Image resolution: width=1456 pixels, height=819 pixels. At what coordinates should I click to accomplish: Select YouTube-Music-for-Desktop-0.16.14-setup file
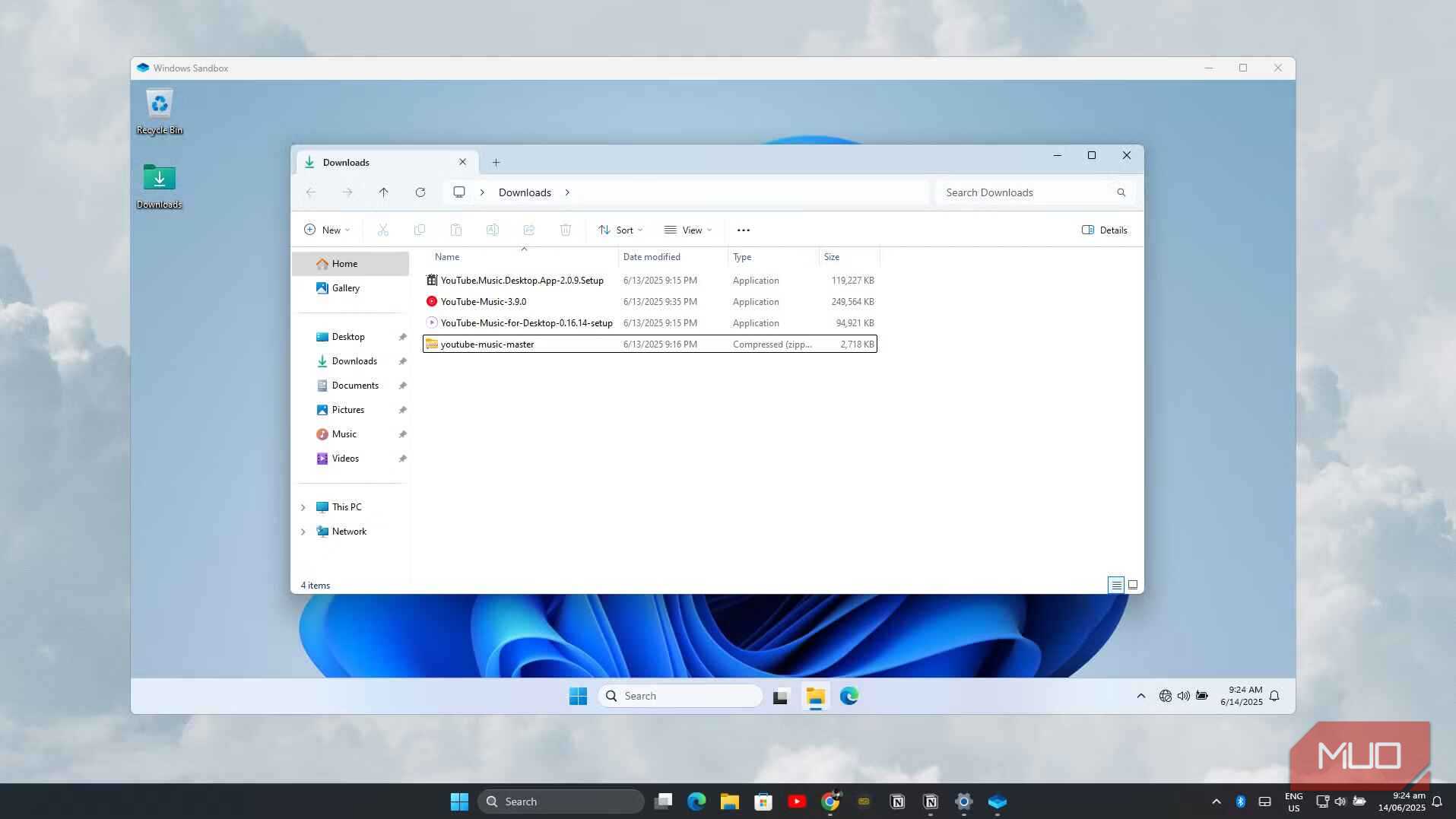(650, 323)
